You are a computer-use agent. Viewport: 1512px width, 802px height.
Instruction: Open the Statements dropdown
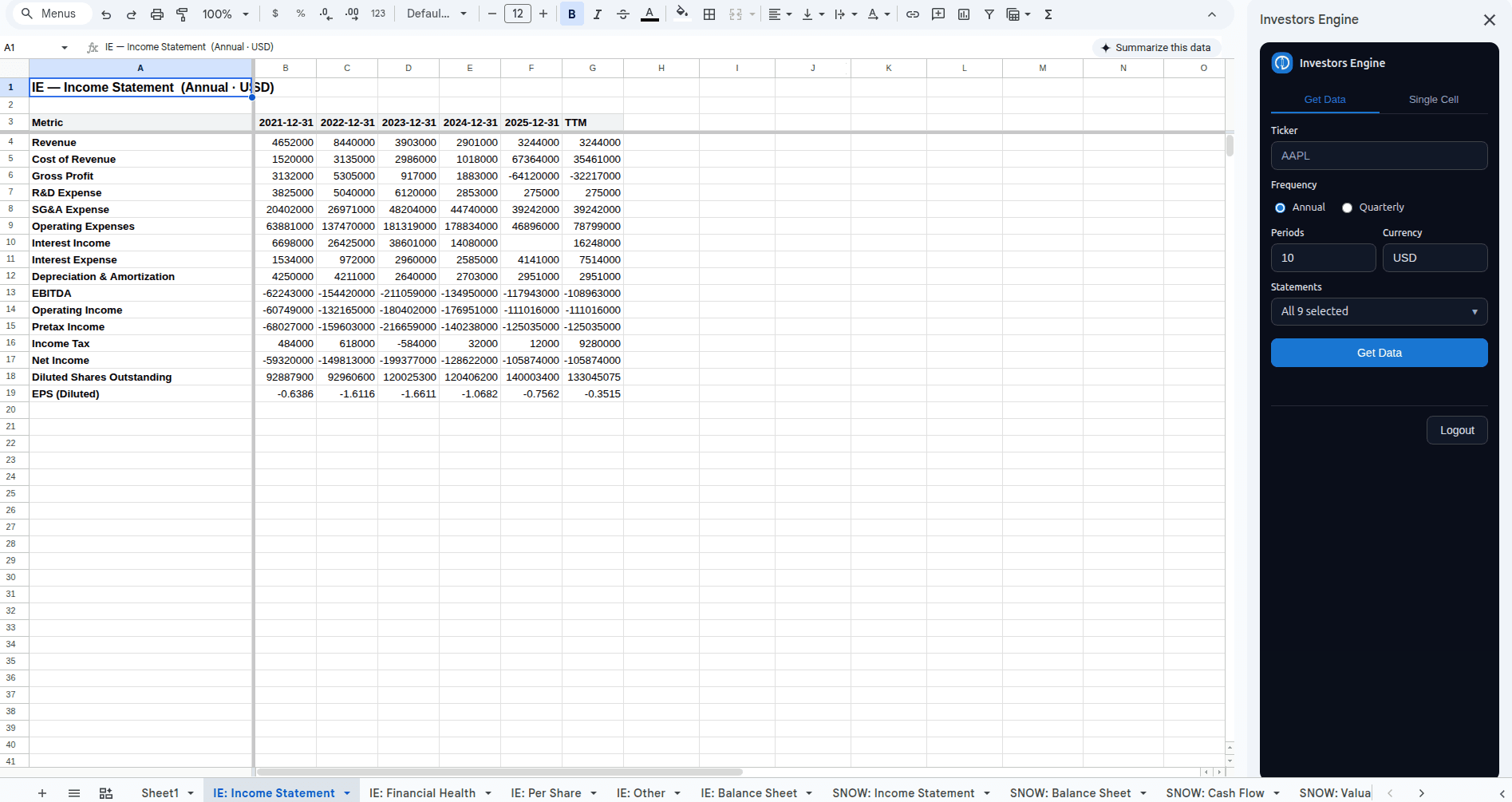[1379, 311]
